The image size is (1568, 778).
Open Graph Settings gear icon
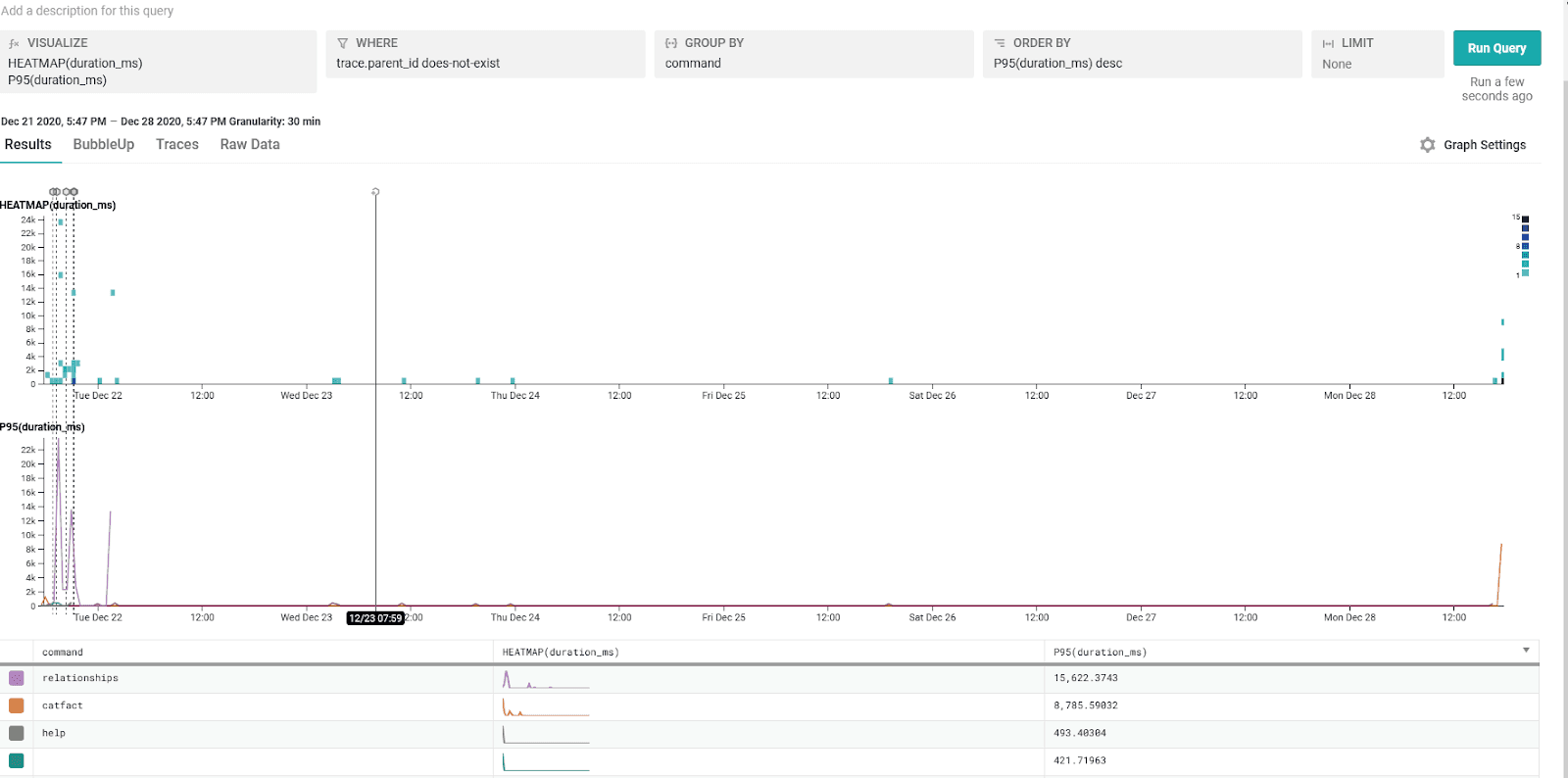1428,145
